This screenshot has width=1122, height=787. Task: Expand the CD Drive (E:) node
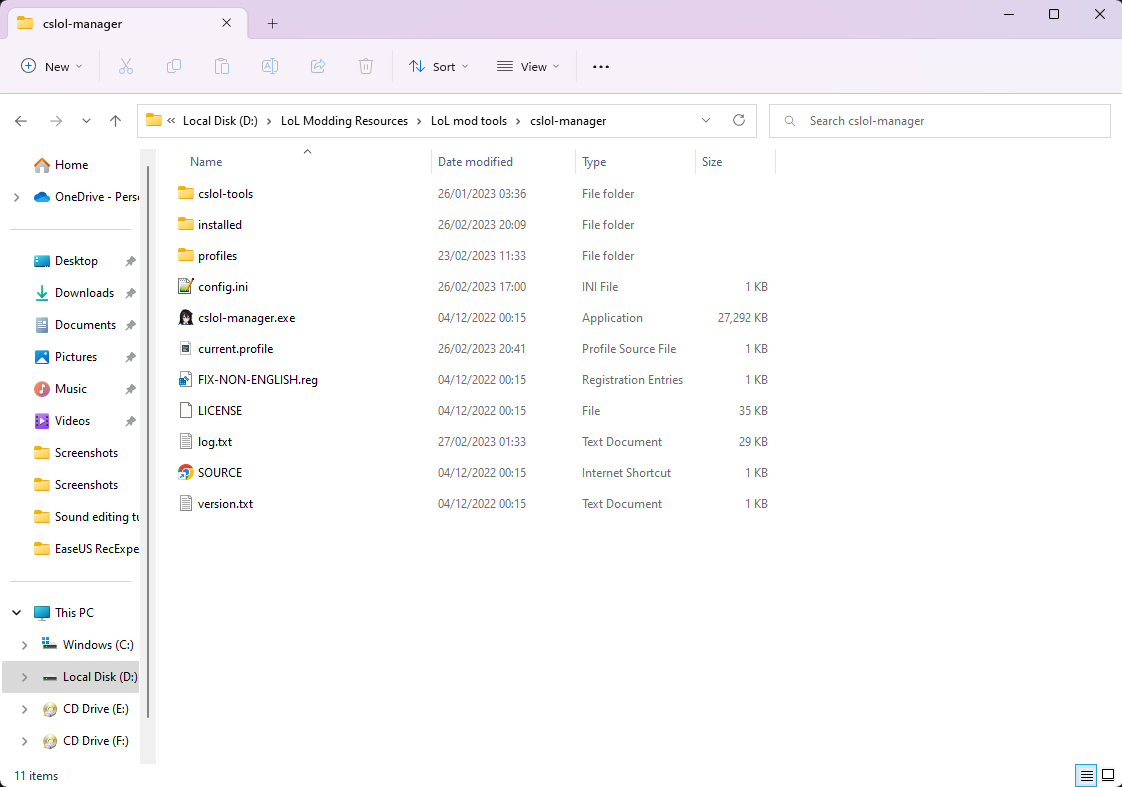coord(24,709)
